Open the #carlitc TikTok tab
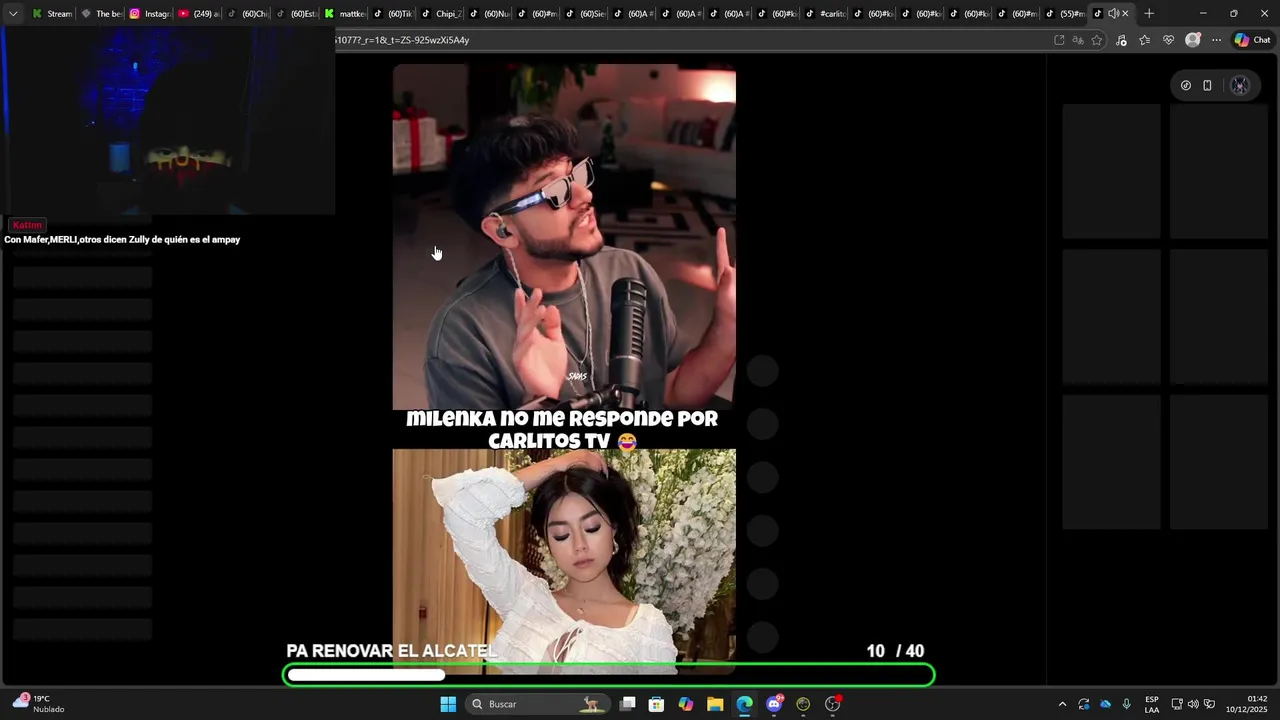1280x720 pixels. click(826, 14)
